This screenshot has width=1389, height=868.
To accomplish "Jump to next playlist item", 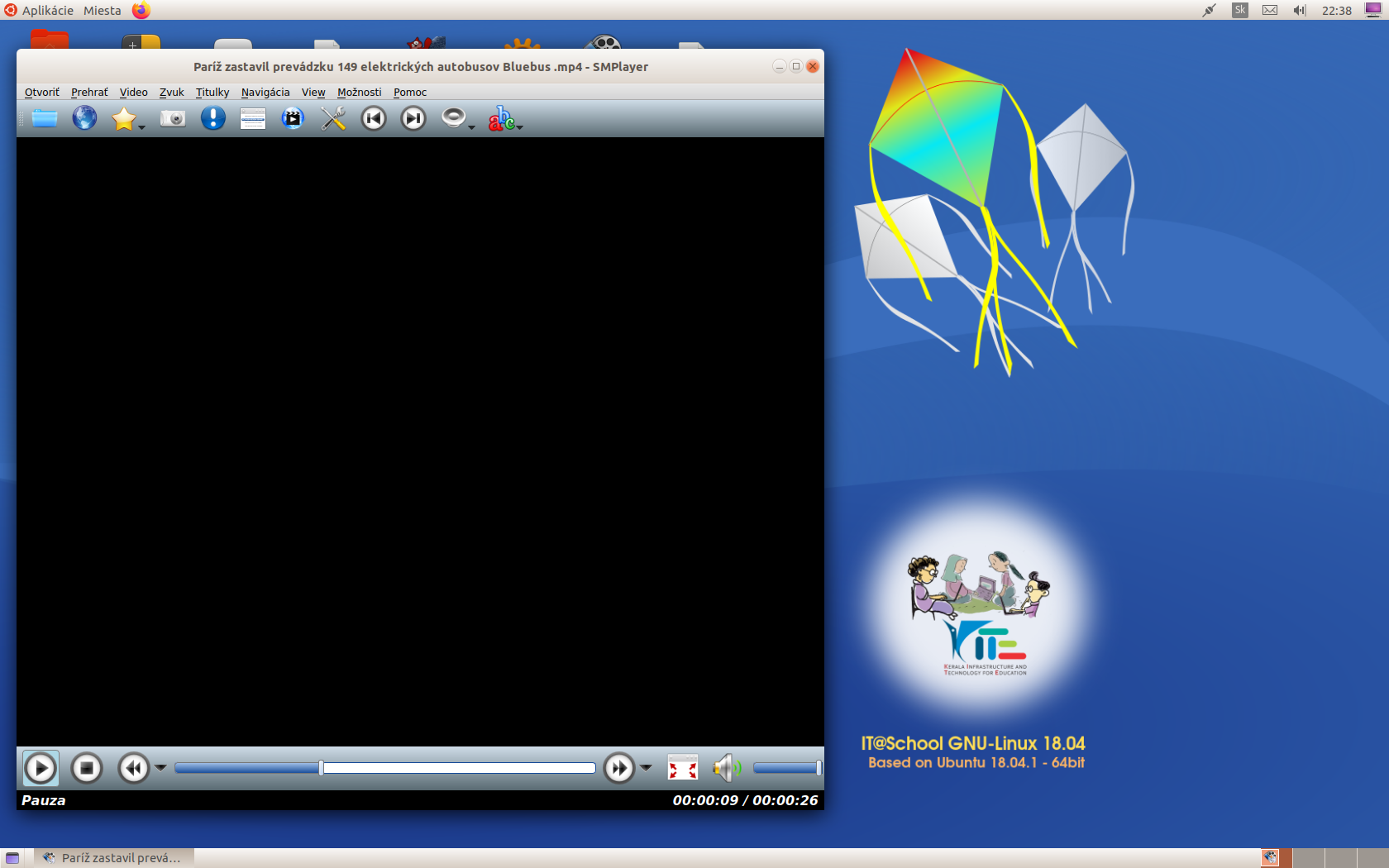I will [x=413, y=118].
